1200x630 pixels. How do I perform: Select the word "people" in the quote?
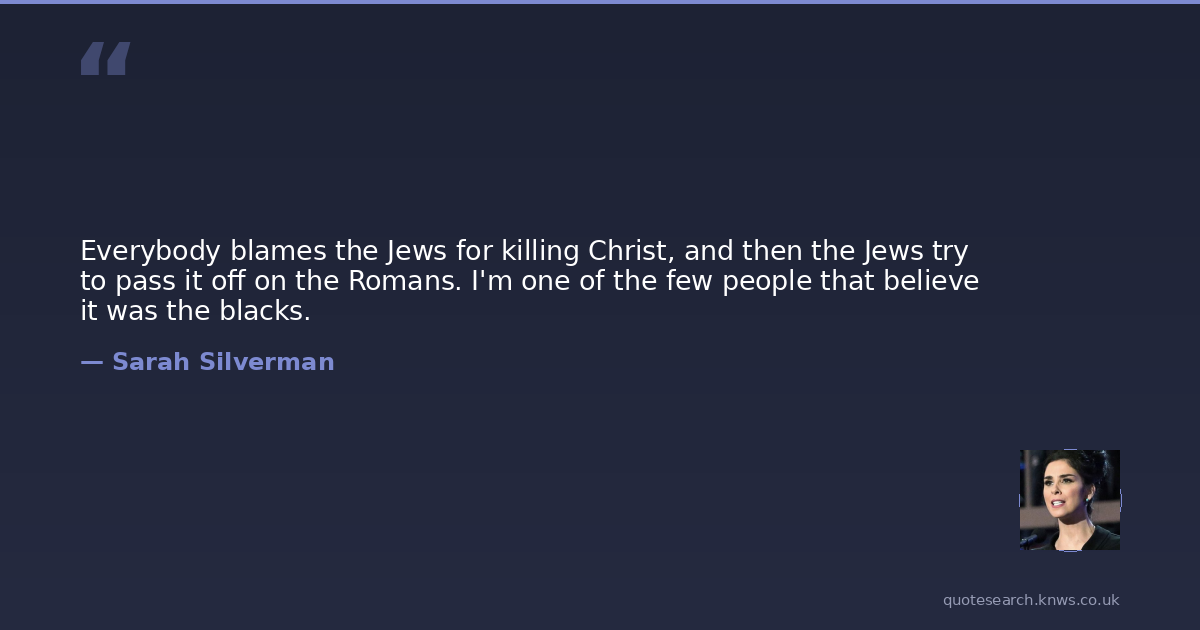766,281
